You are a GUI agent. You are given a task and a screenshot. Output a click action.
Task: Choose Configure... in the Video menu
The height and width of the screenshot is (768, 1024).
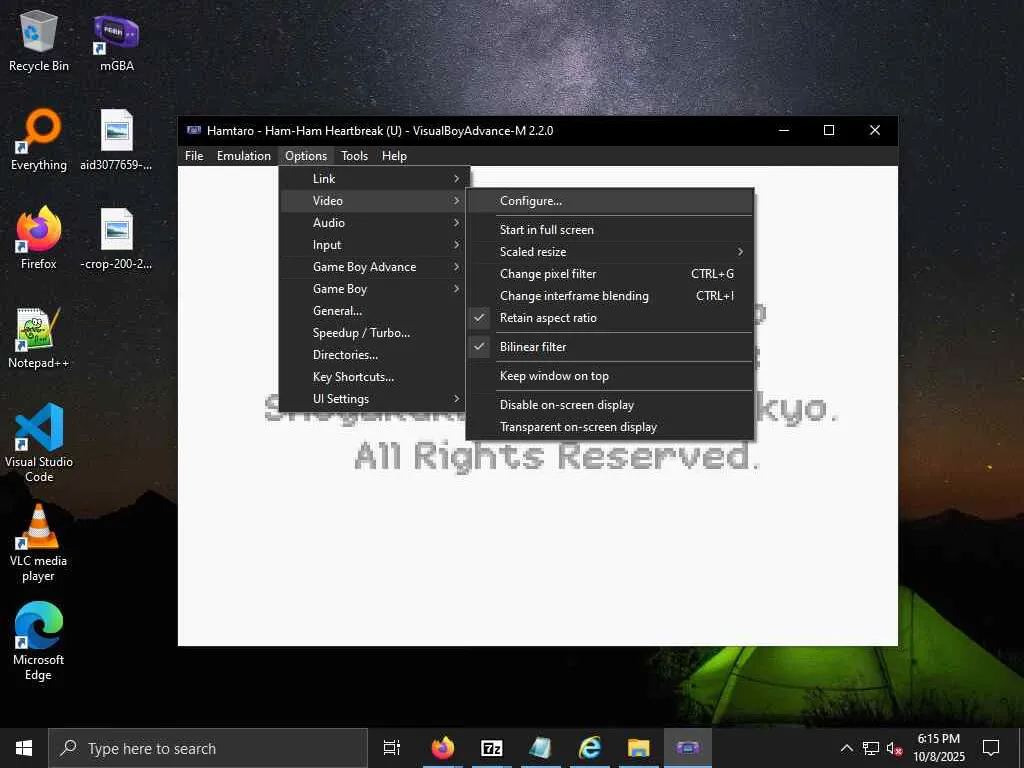(610, 201)
